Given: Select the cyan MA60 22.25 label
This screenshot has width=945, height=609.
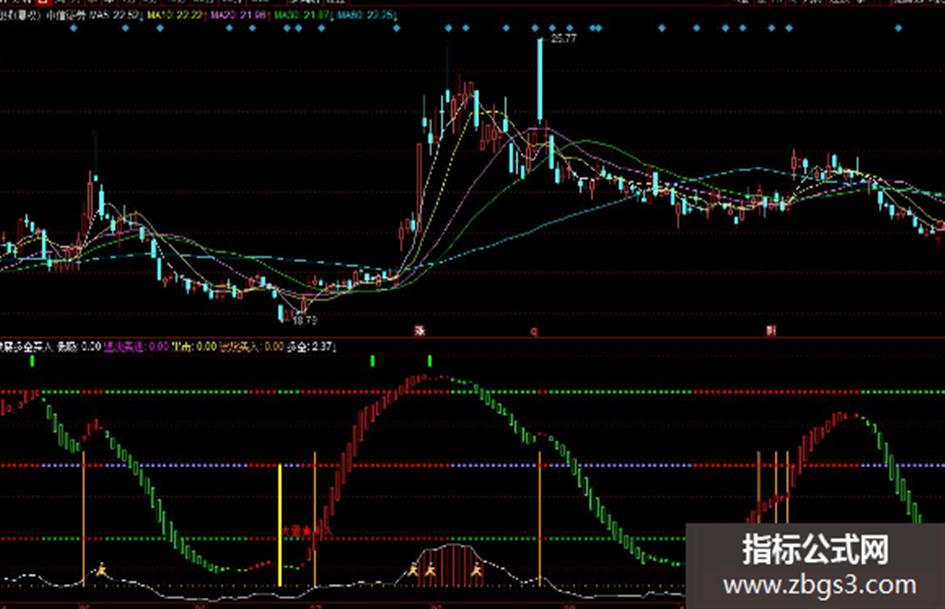Looking at the screenshot, I should pos(365,14).
